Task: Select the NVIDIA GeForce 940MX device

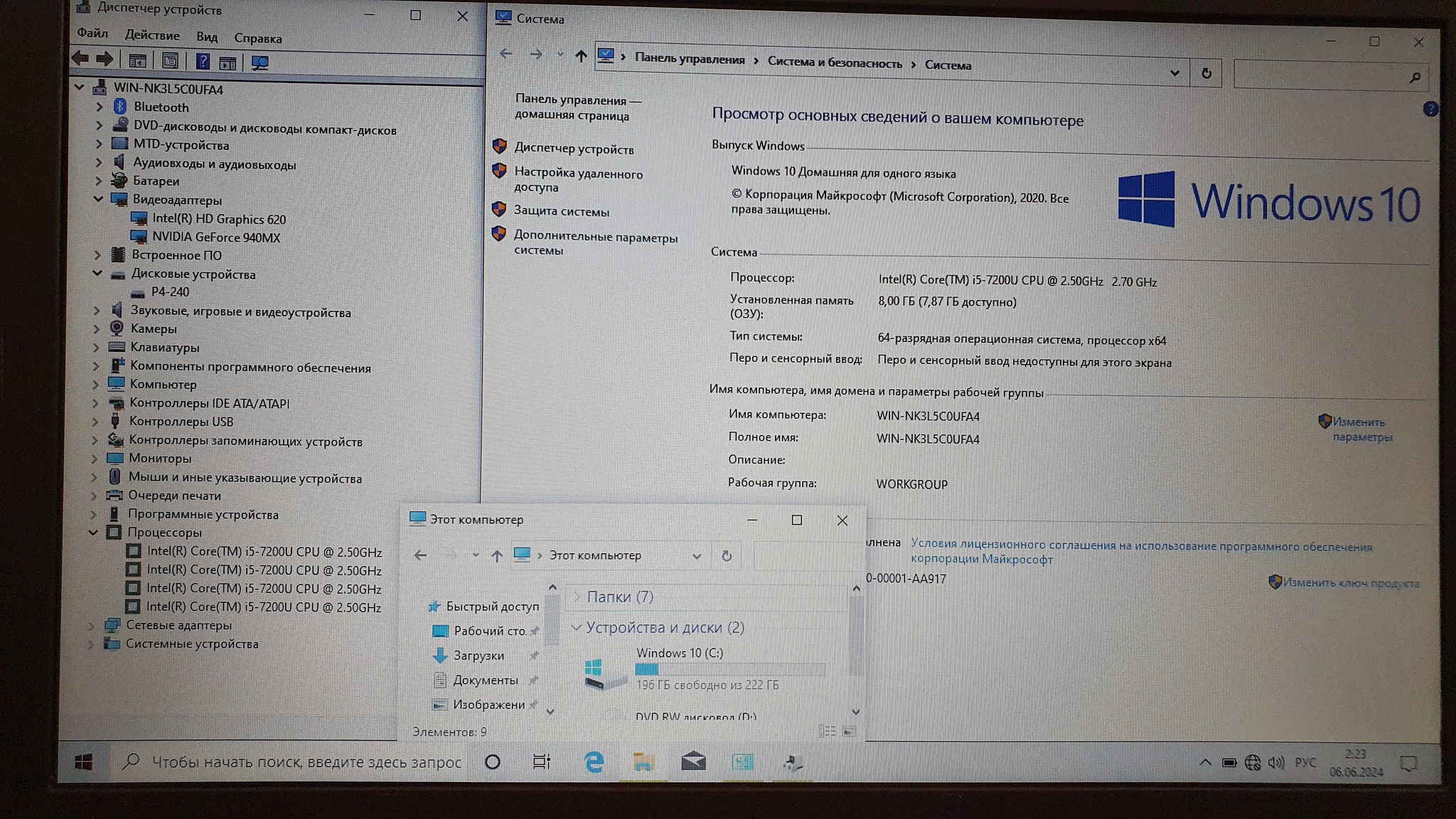Action: (215, 237)
